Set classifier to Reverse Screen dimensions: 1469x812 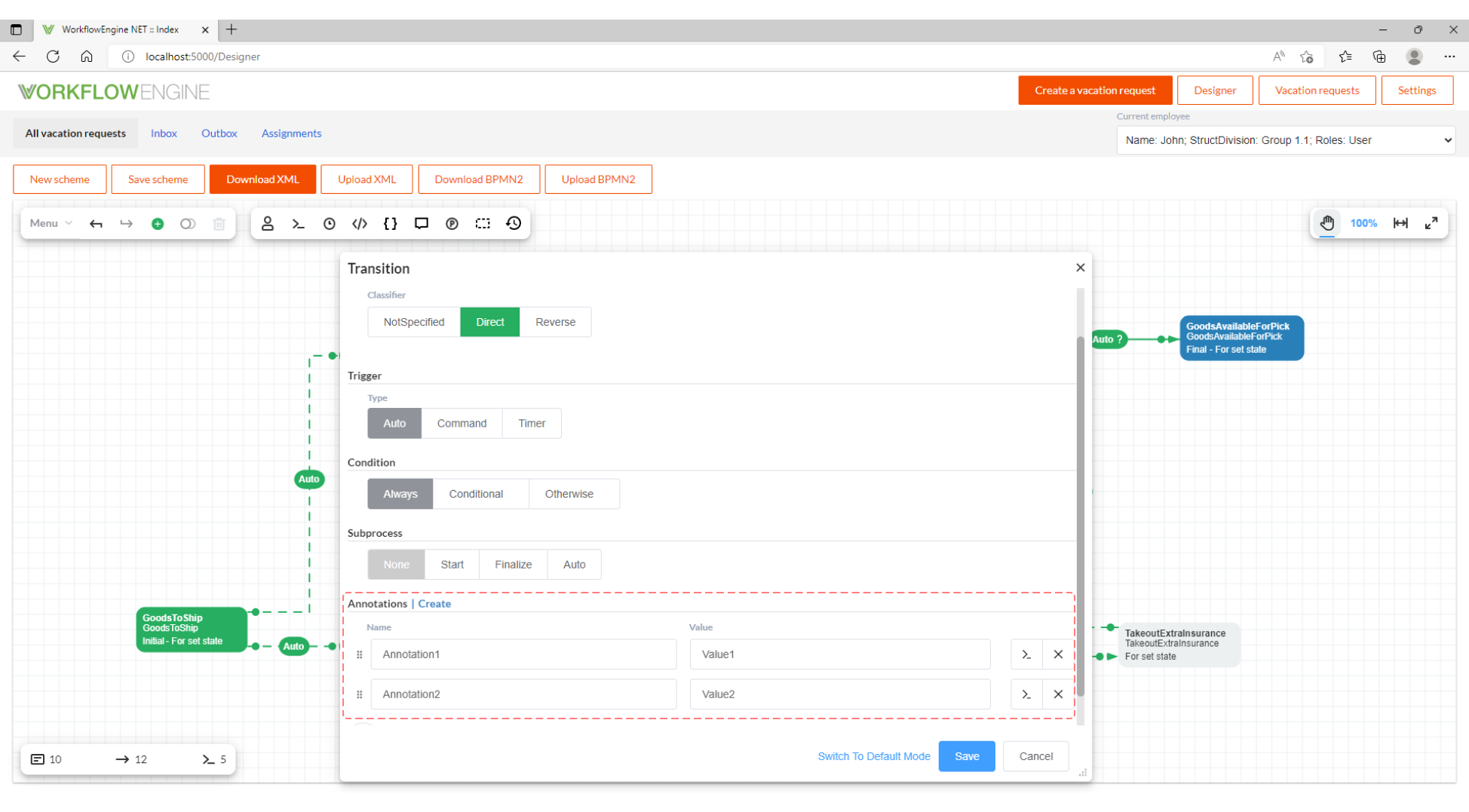(556, 322)
